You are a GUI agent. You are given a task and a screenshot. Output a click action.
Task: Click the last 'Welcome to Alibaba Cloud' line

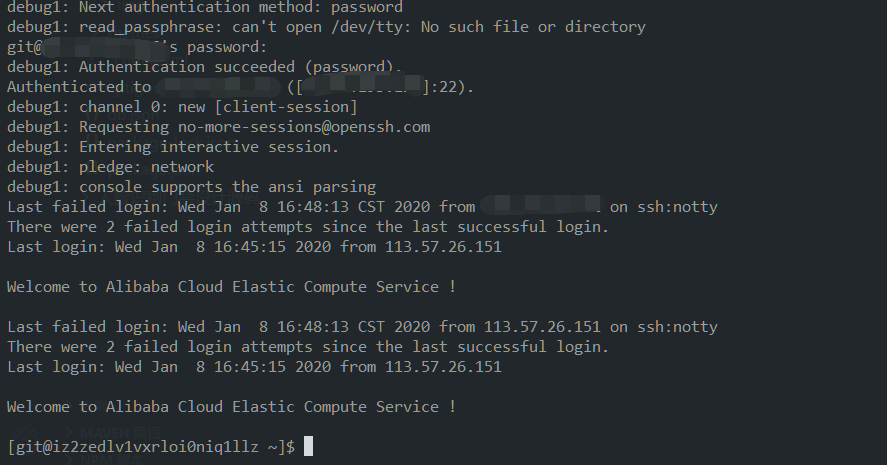[x=231, y=407]
